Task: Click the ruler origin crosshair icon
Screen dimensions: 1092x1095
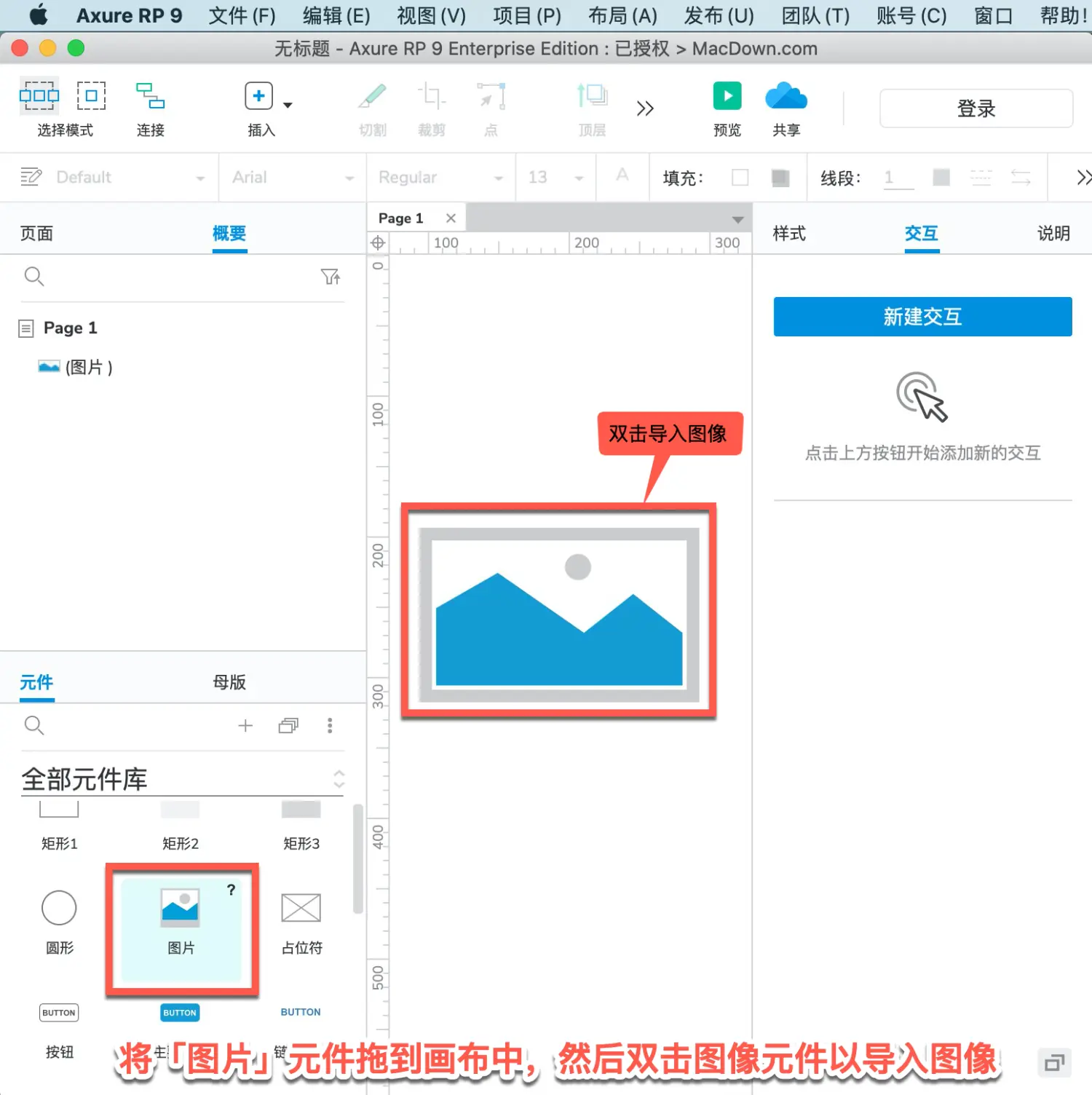Action: 378,243
